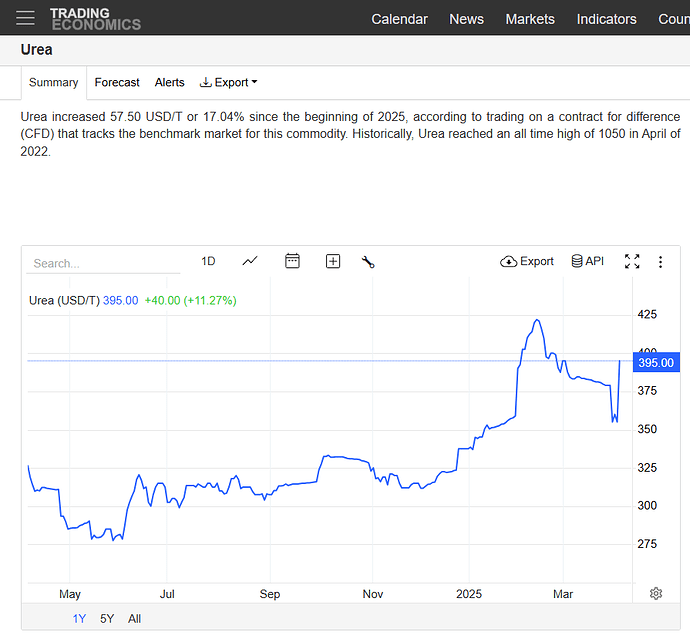The width and height of the screenshot is (690, 642).
Task: Open the Markets nav item
Action: click(530, 19)
